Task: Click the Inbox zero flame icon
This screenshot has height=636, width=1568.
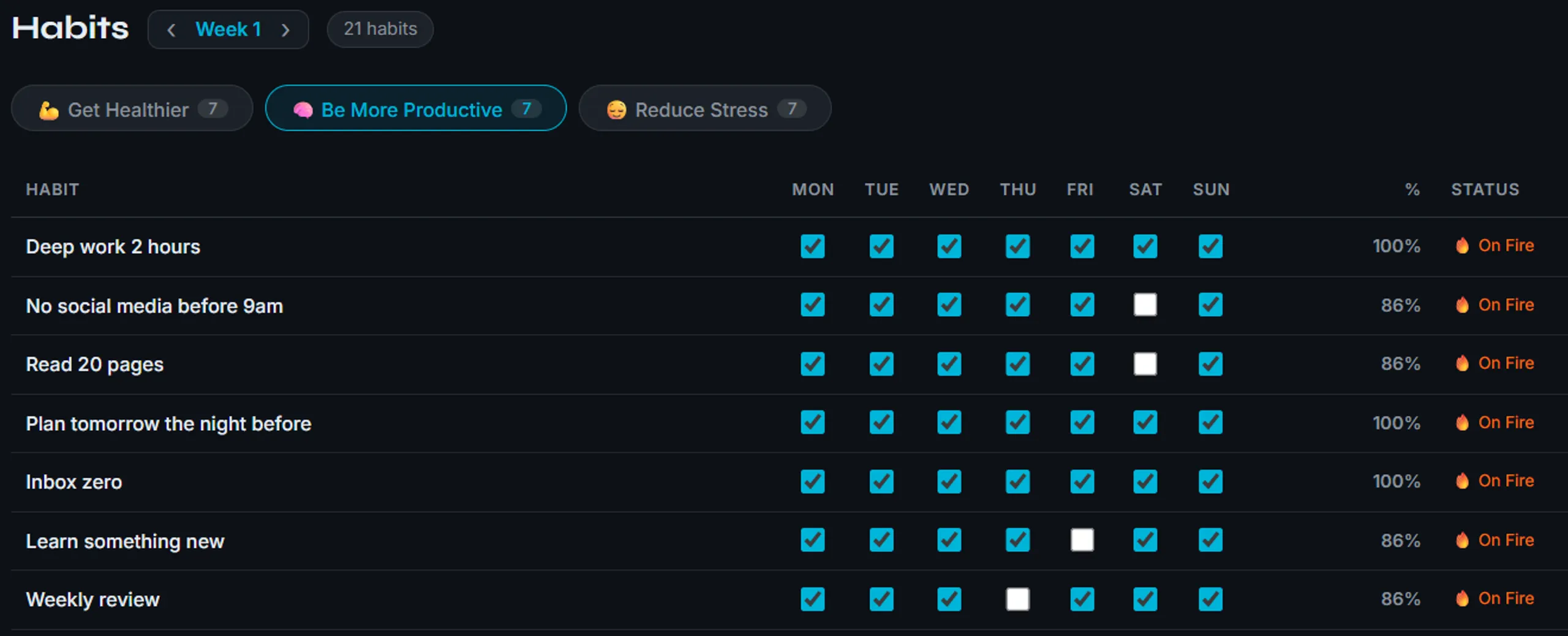Action: pos(1462,481)
